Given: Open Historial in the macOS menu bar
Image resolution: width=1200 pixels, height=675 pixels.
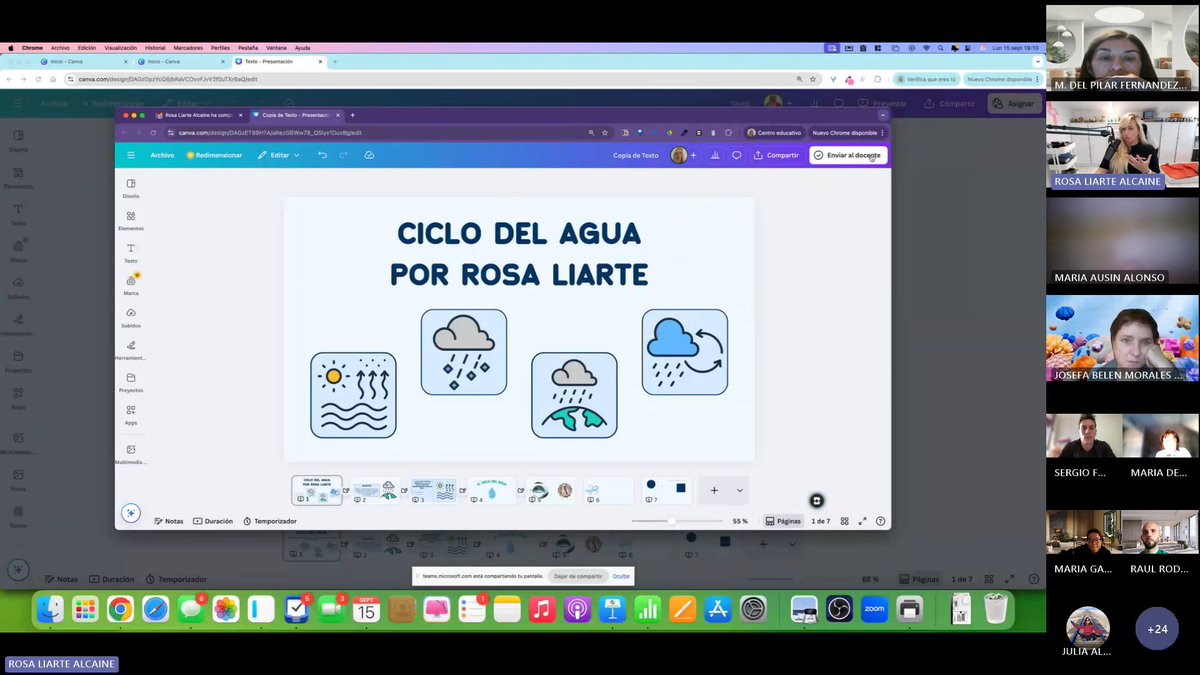Looking at the screenshot, I should (x=155, y=47).
